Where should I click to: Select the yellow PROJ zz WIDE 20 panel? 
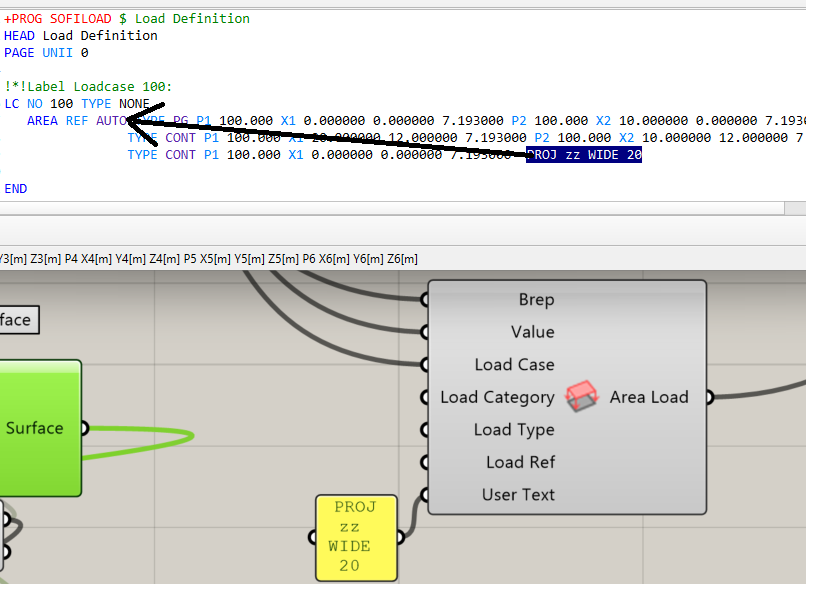355,537
